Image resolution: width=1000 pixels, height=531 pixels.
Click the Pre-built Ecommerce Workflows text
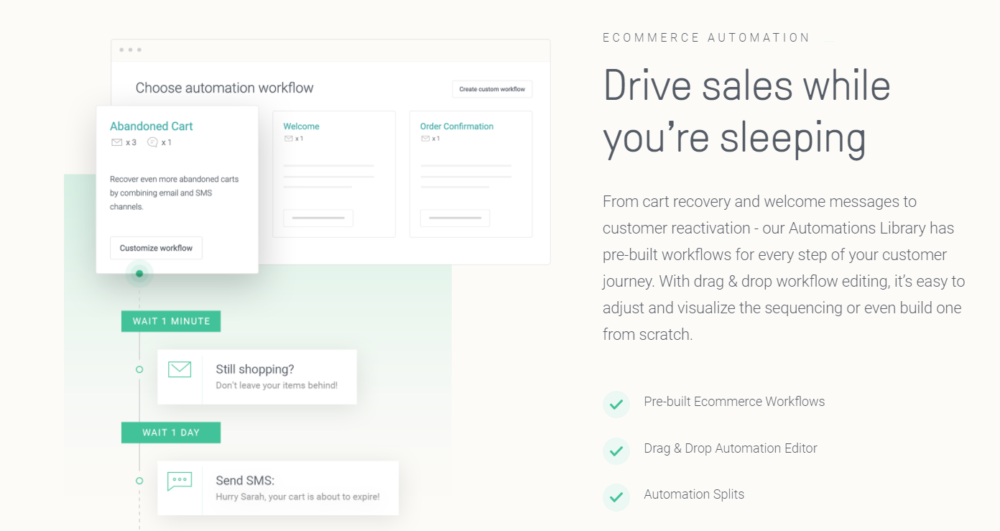click(734, 402)
